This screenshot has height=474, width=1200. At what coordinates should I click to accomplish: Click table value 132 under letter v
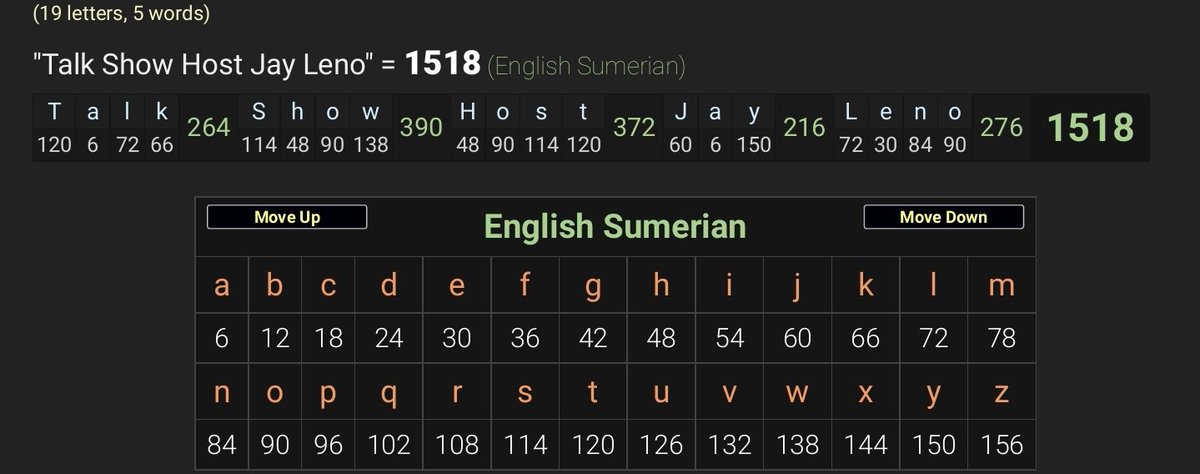tap(729, 444)
